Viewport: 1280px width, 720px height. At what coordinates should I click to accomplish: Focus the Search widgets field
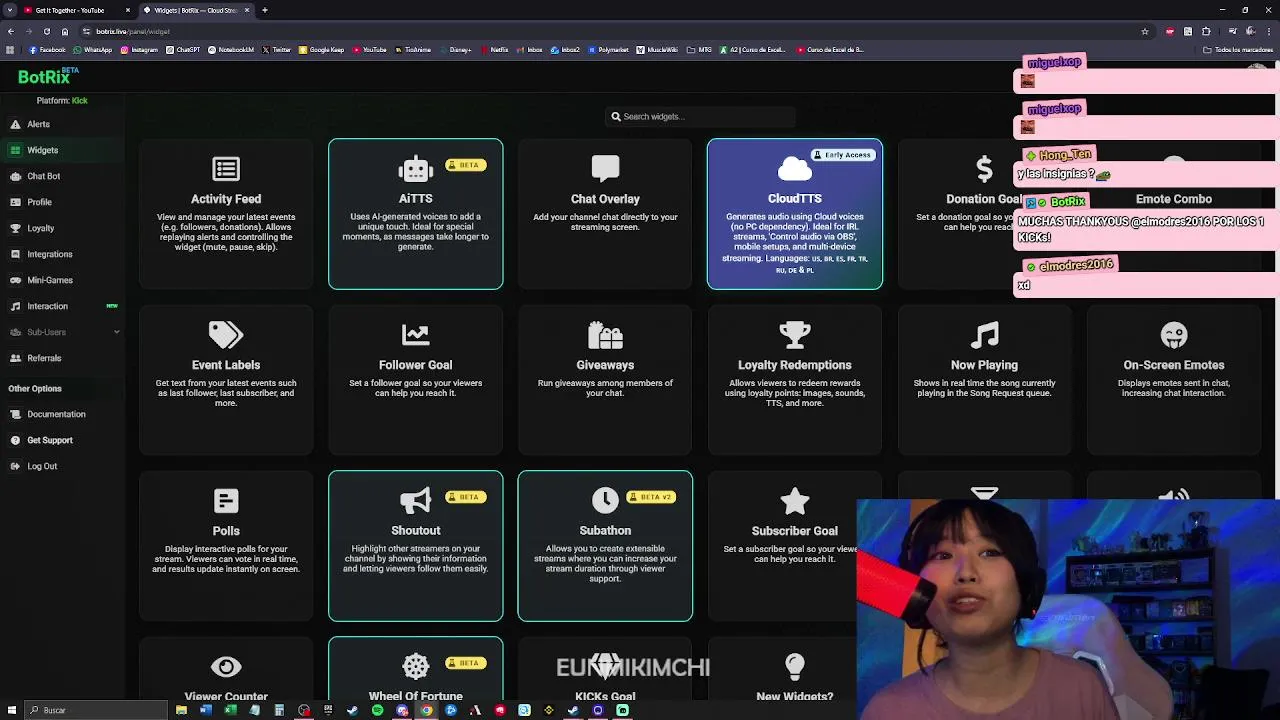coord(700,116)
